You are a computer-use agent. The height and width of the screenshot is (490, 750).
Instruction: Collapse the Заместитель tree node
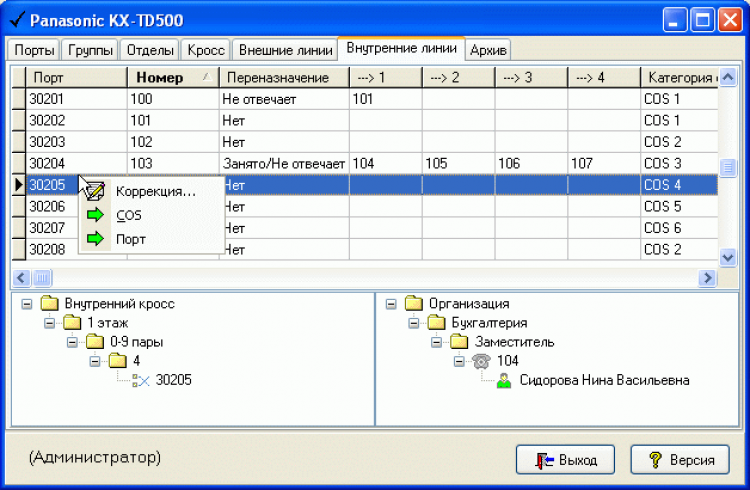tap(437, 342)
